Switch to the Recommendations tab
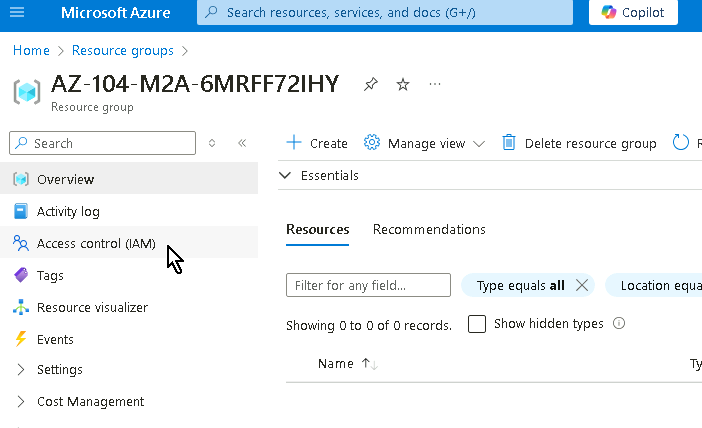Image resolution: width=702 pixels, height=428 pixels. (x=429, y=229)
